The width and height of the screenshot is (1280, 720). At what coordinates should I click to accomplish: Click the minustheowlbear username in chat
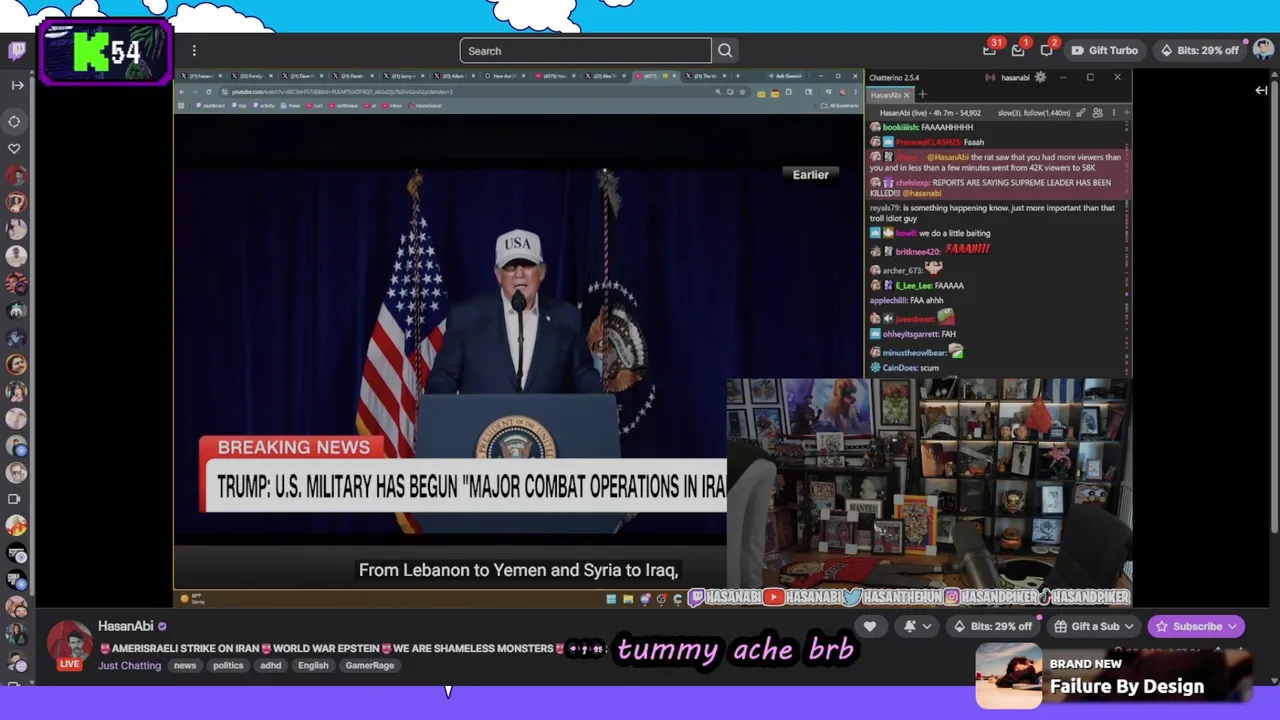914,353
